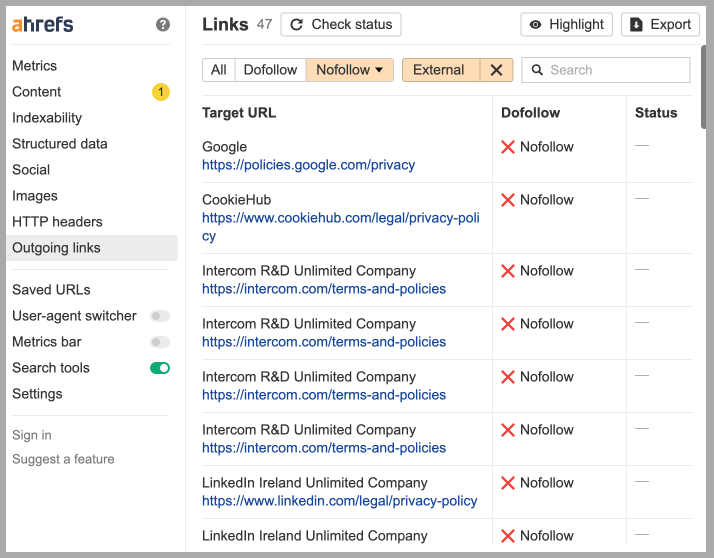Open the HTTP headers section

[x=57, y=222]
